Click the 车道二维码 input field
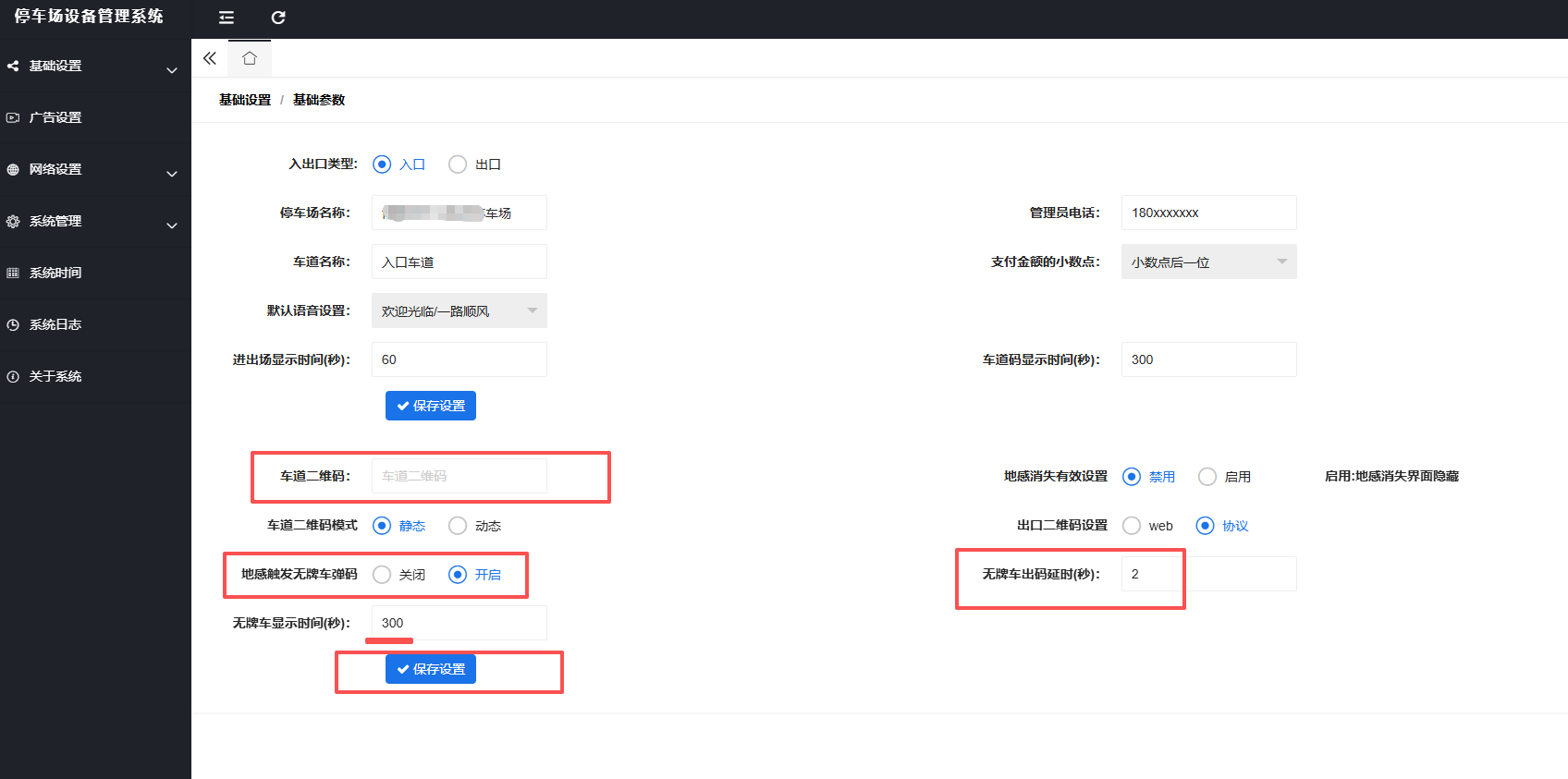1568x779 pixels. tap(459, 476)
